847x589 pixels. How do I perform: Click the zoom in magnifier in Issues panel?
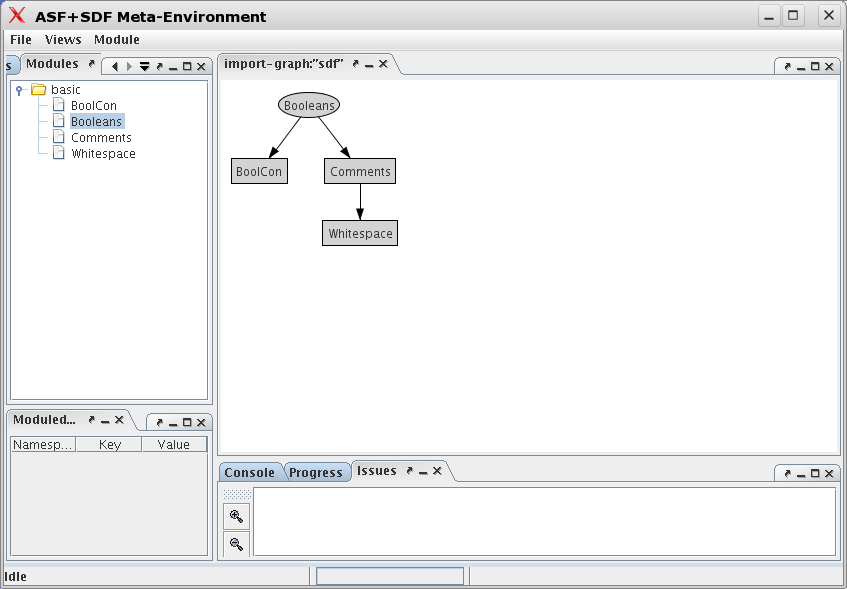(x=236, y=516)
